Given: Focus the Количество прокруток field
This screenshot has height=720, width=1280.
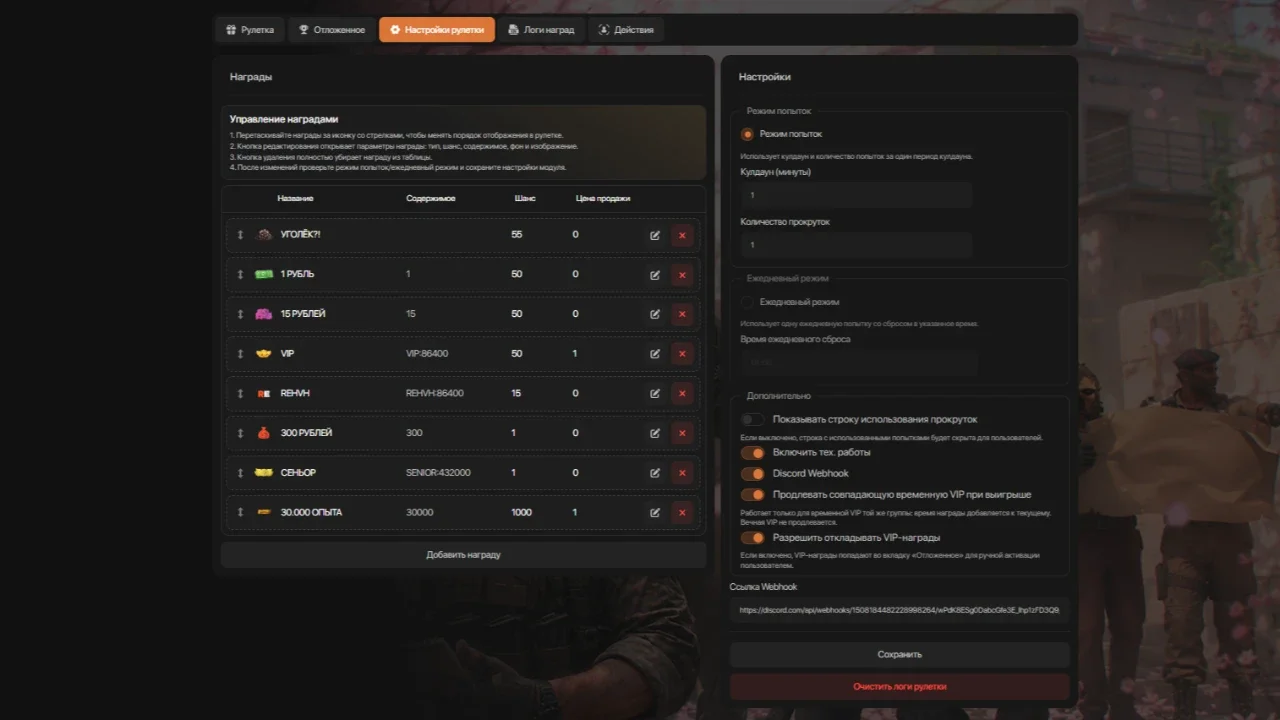Looking at the screenshot, I should [x=856, y=245].
